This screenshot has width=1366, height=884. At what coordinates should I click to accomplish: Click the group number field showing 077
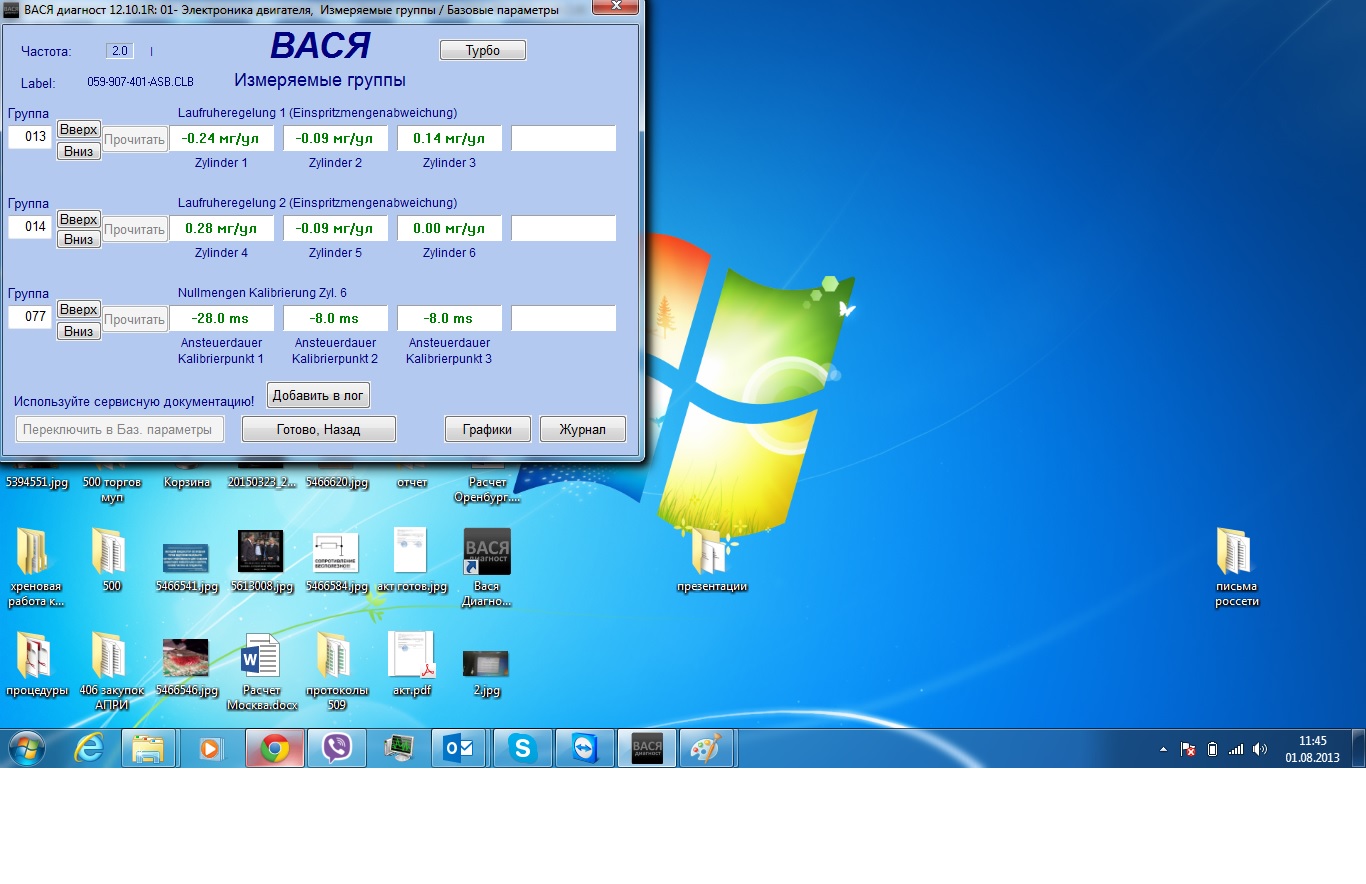click(30, 318)
